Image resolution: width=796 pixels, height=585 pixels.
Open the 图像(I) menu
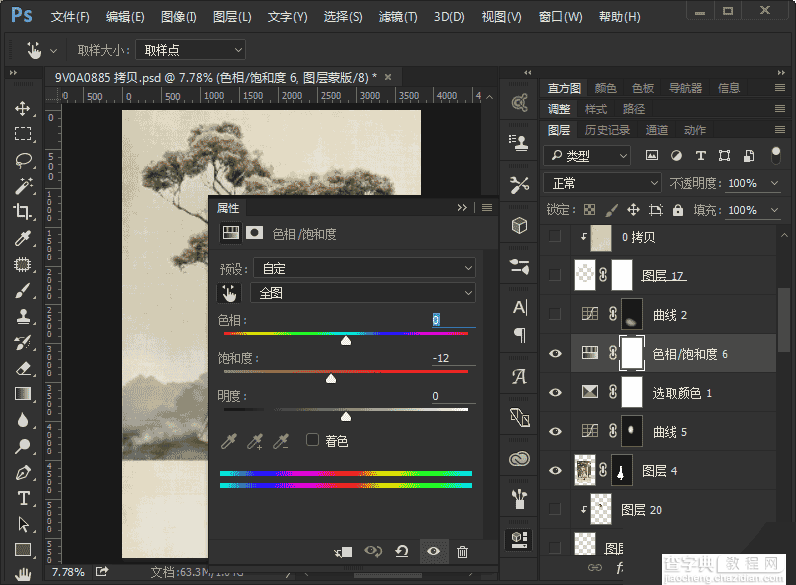(x=178, y=17)
